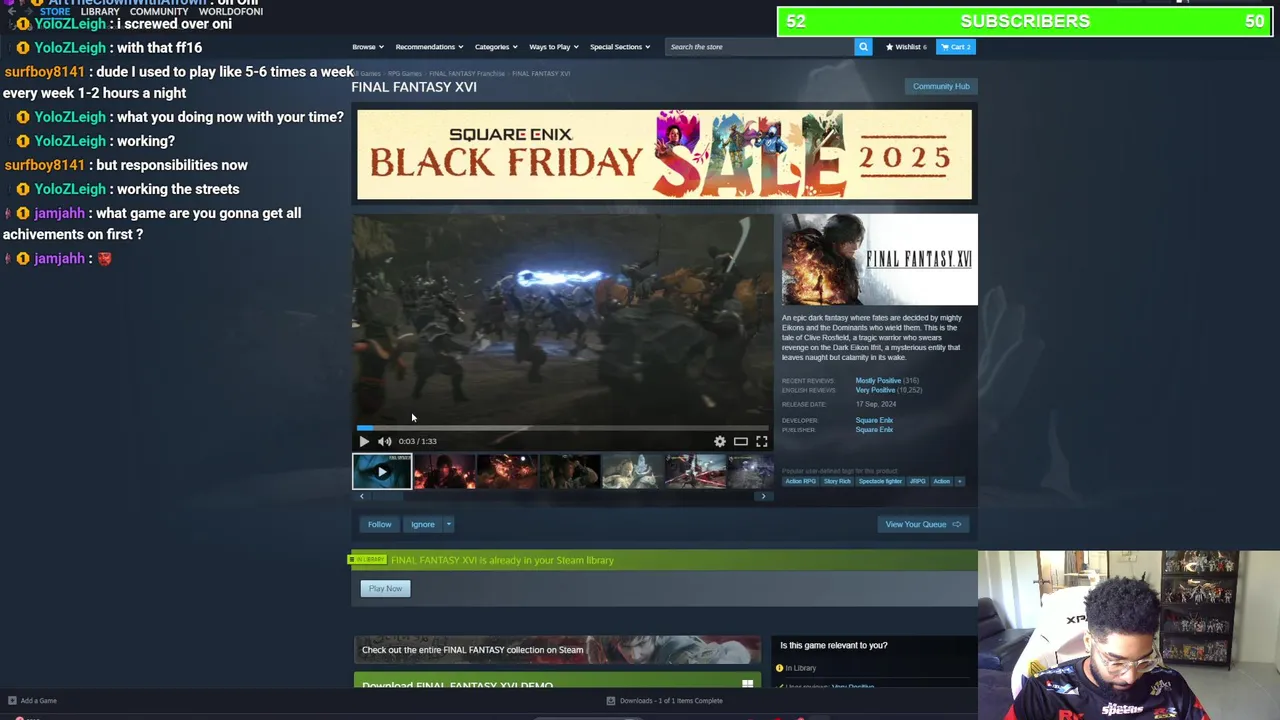
Task: Click the green SUBSCRIBERS goal bar
Action: (1025, 21)
